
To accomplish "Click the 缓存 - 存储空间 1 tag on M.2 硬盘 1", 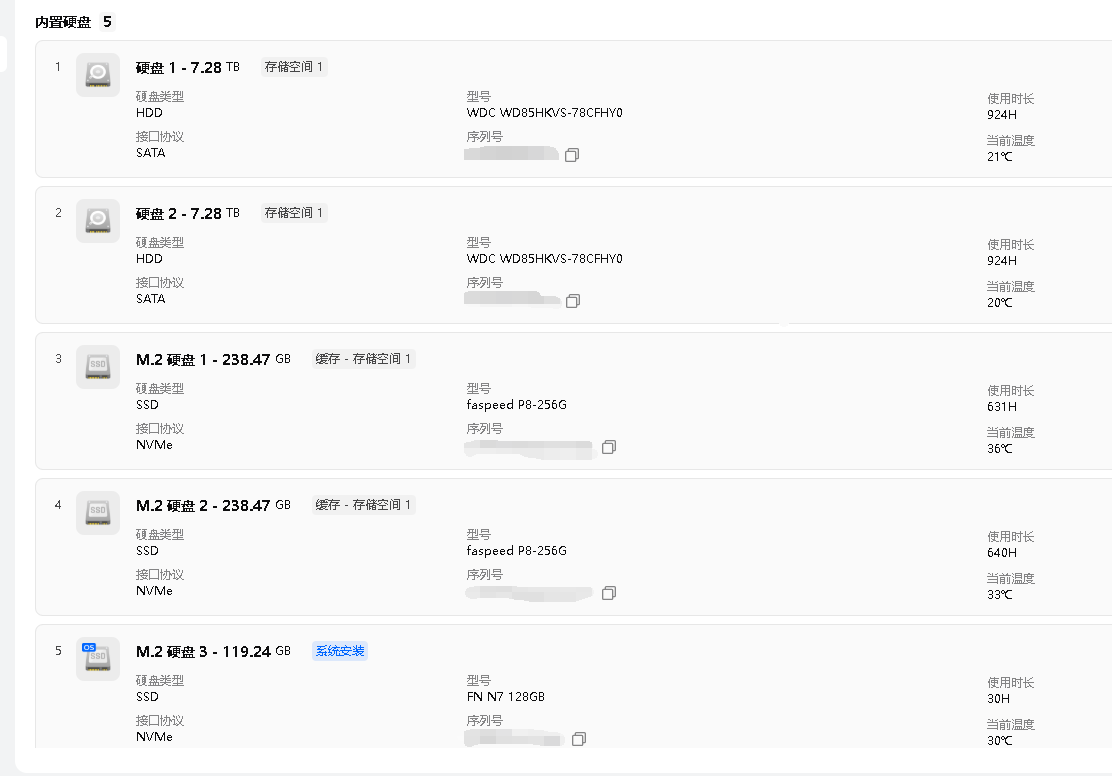I will pyautogui.click(x=363, y=359).
